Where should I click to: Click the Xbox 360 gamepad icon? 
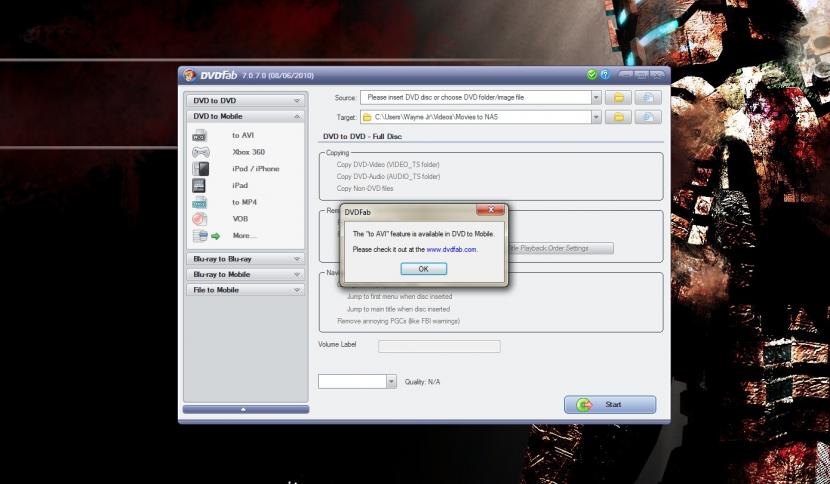[200, 153]
